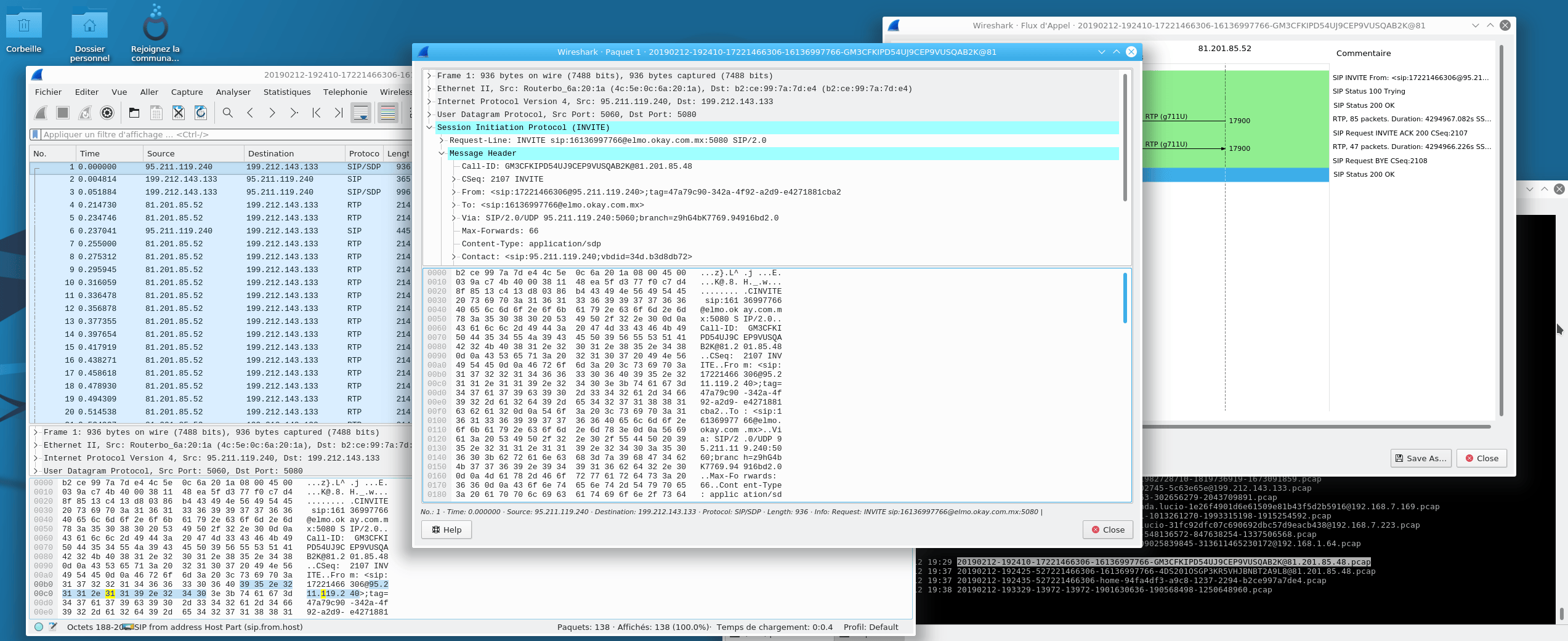Expand the Frame 1 node in the main window details pane
The height and width of the screenshot is (641, 1568).
(x=36, y=432)
